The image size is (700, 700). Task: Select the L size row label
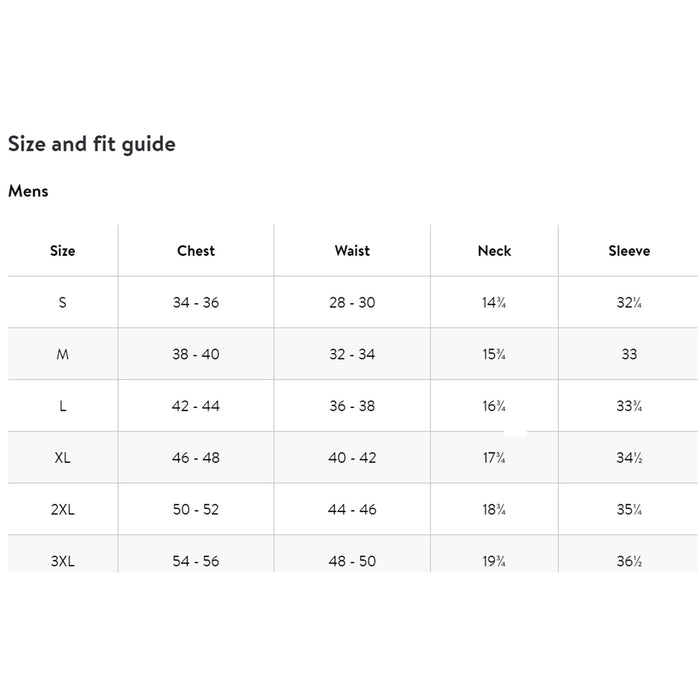62,406
